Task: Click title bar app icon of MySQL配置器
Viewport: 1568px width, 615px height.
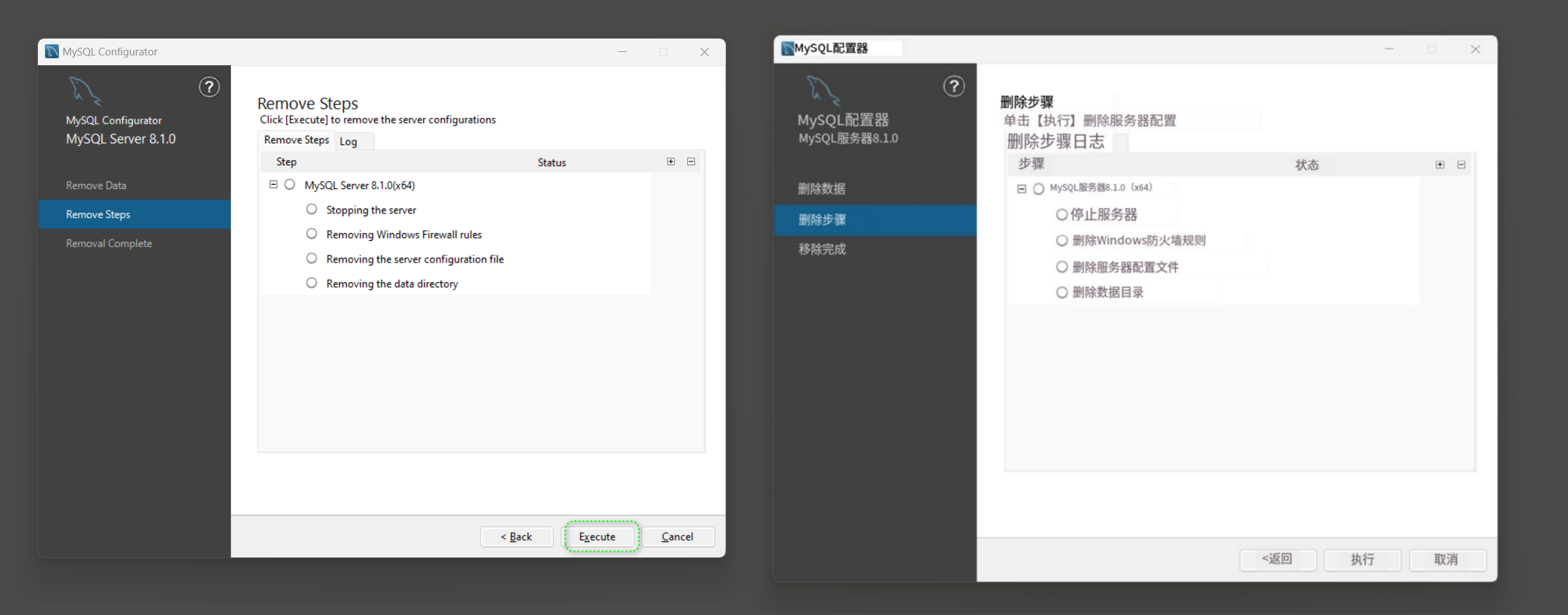Action: click(788, 48)
